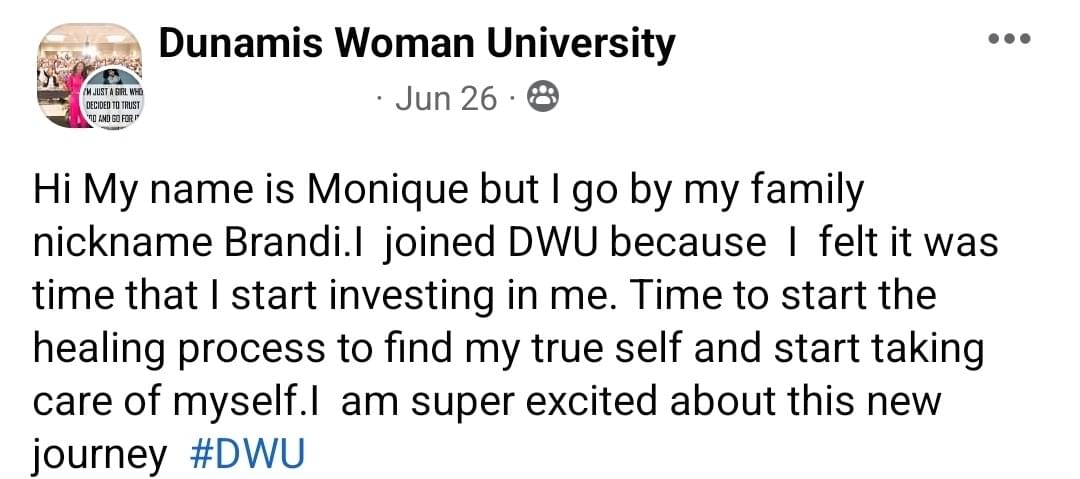
Task: Click the words "about this new"
Action: (806, 402)
